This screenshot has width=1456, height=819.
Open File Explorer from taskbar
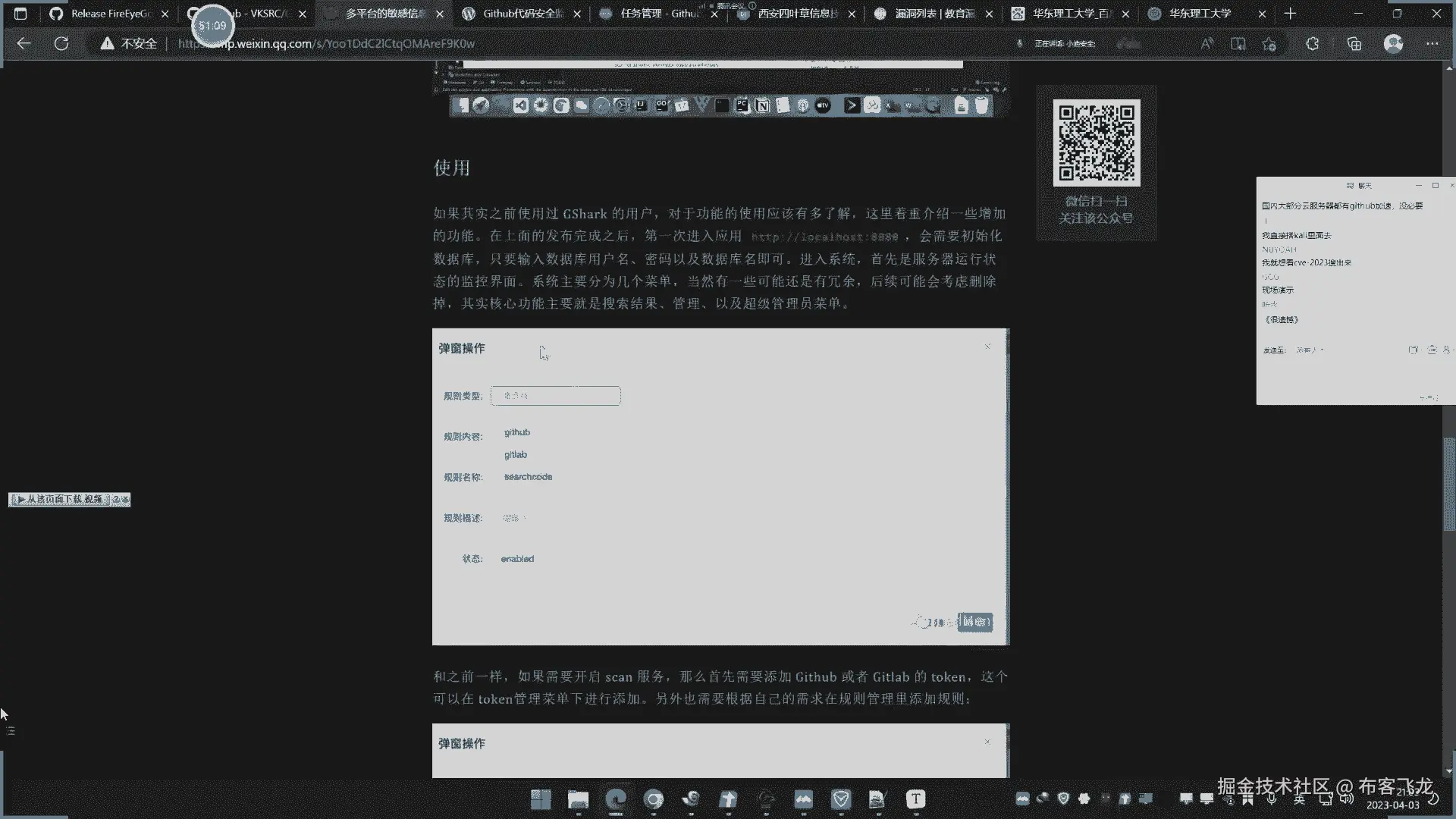578,799
